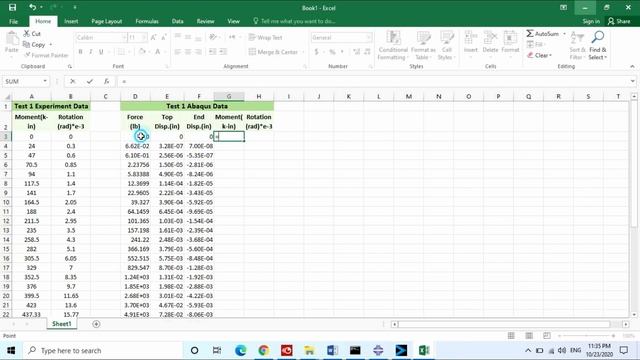This screenshot has width=640, height=360.
Task: Click the Delete cells icon
Action: pyautogui.click(x=490, y=38)
